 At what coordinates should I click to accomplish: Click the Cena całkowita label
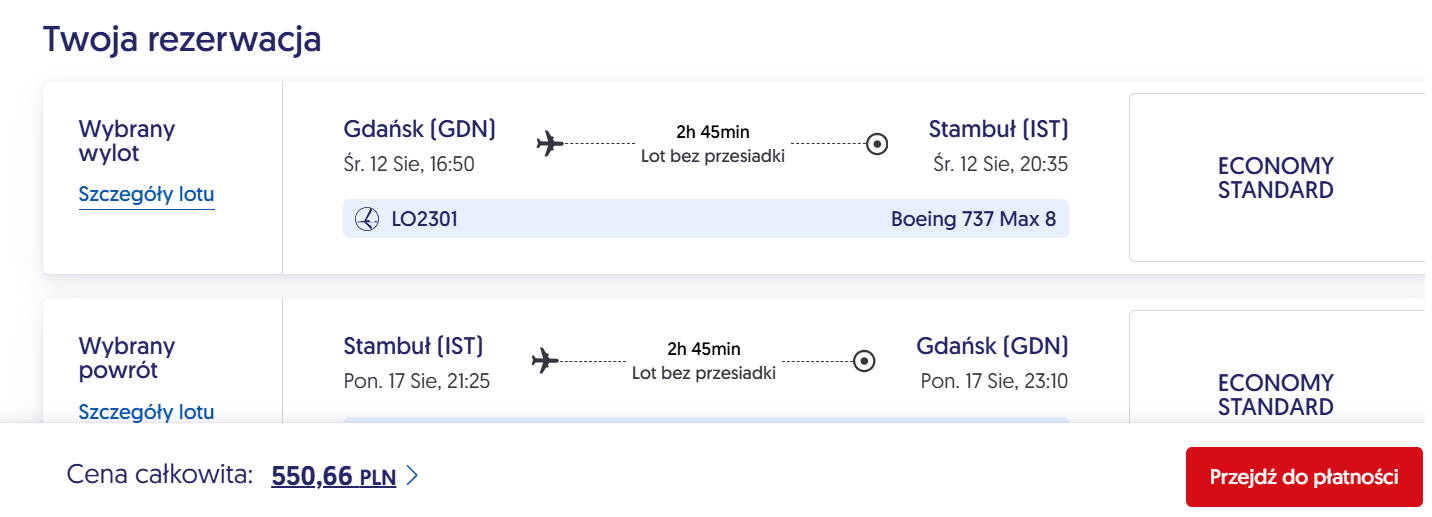tap(160, 476)
